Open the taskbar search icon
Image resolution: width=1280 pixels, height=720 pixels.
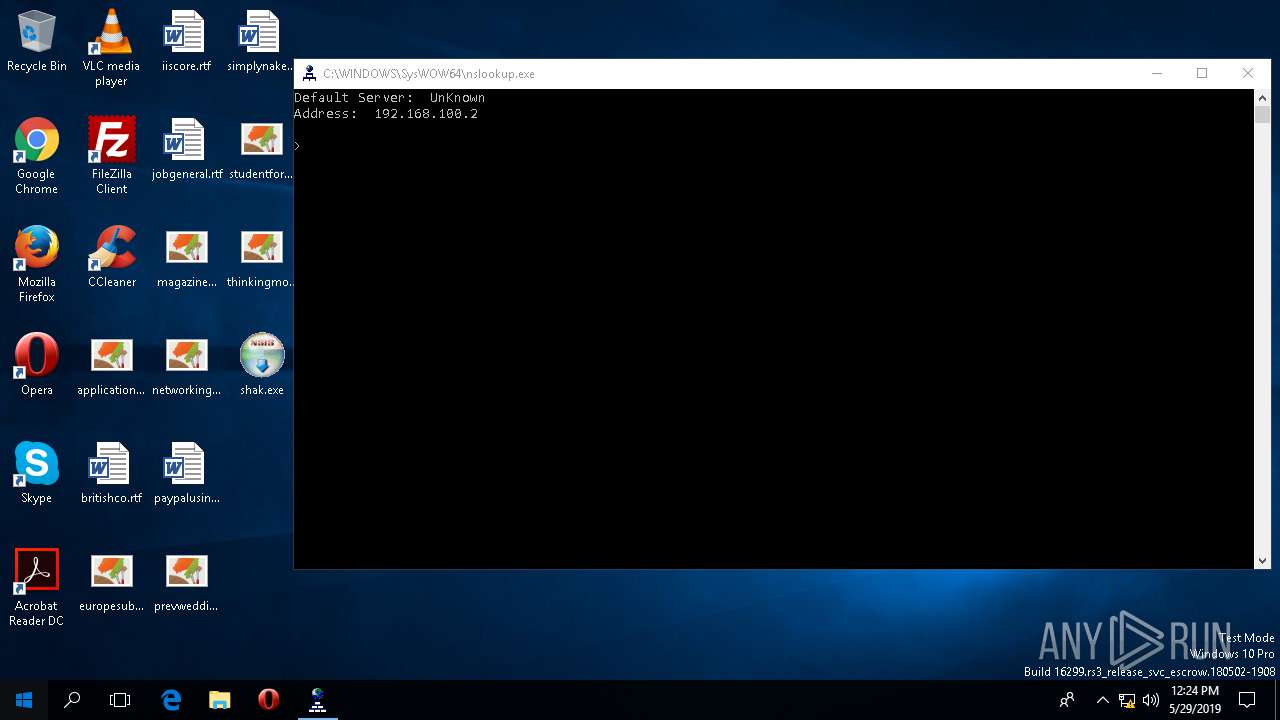pyautogui.click(x=72, y=700)
